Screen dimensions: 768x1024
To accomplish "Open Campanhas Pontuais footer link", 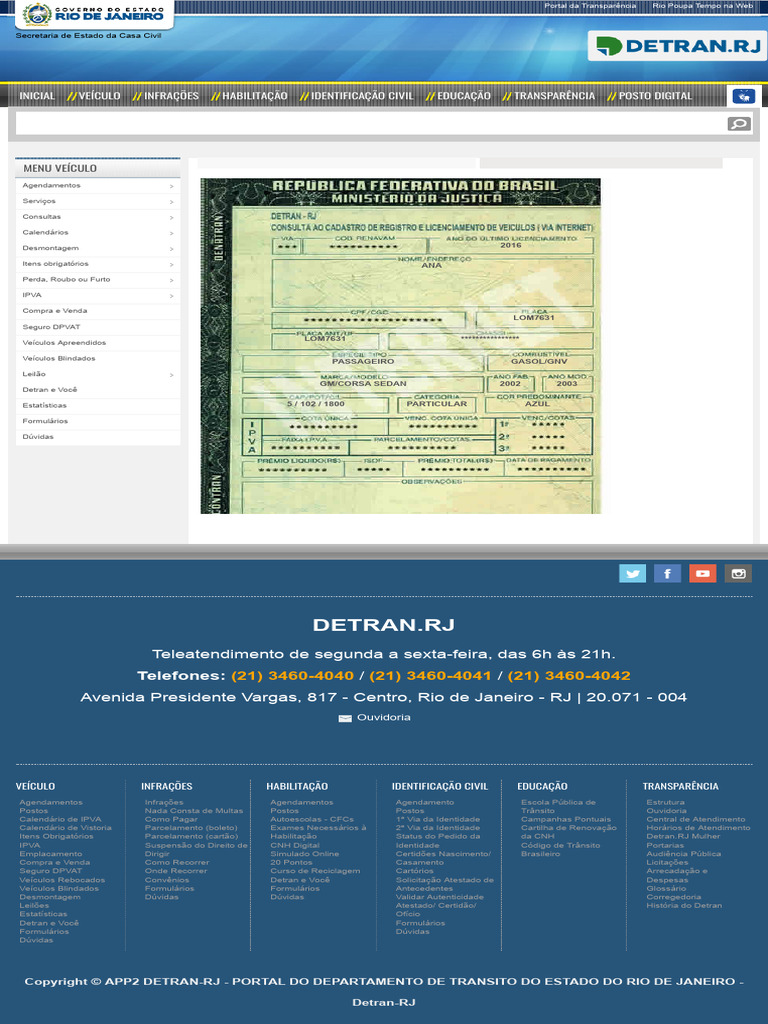I will click(x=566, y=819).
